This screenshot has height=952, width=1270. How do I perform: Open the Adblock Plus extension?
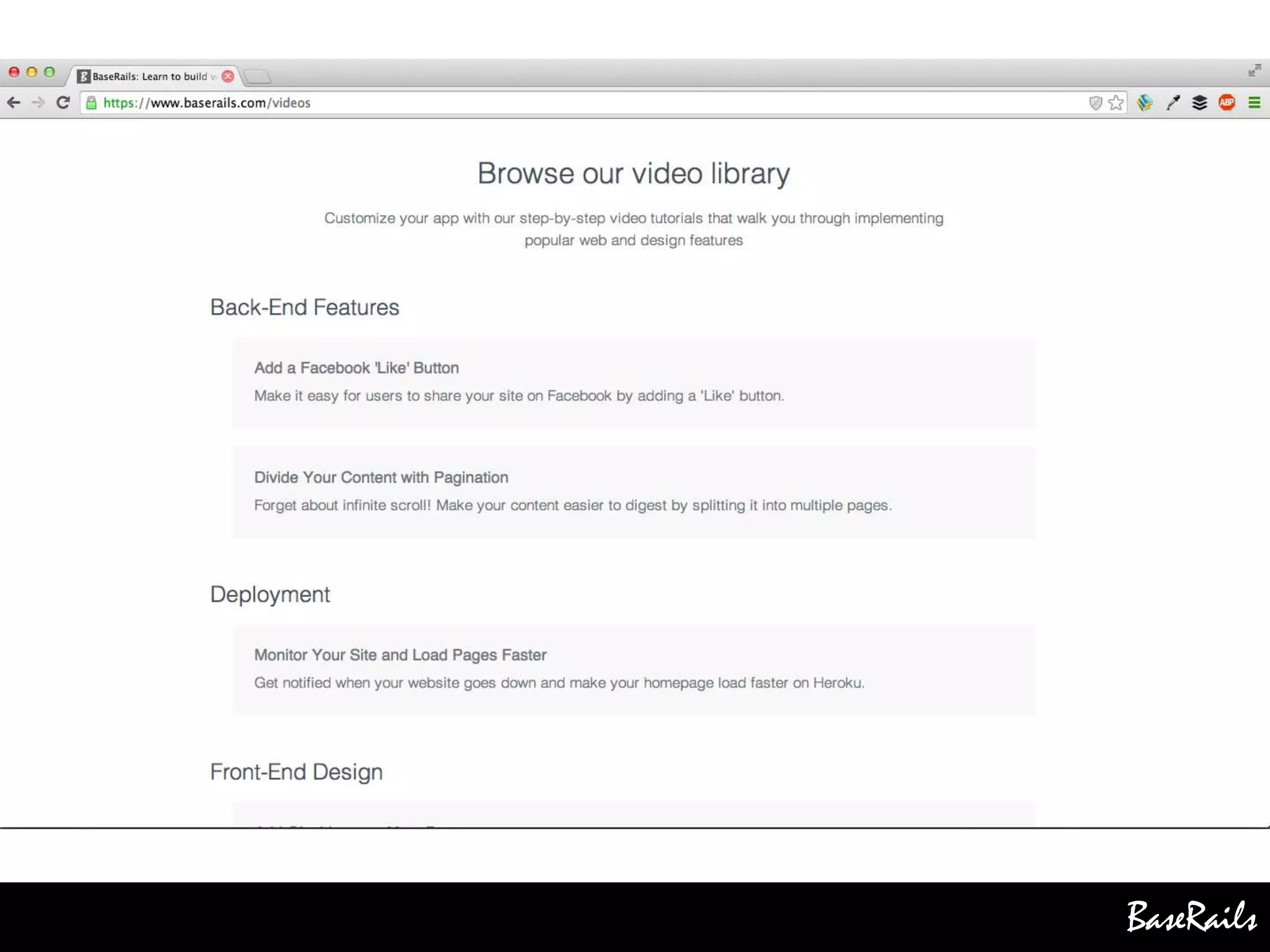[1227, 103]
